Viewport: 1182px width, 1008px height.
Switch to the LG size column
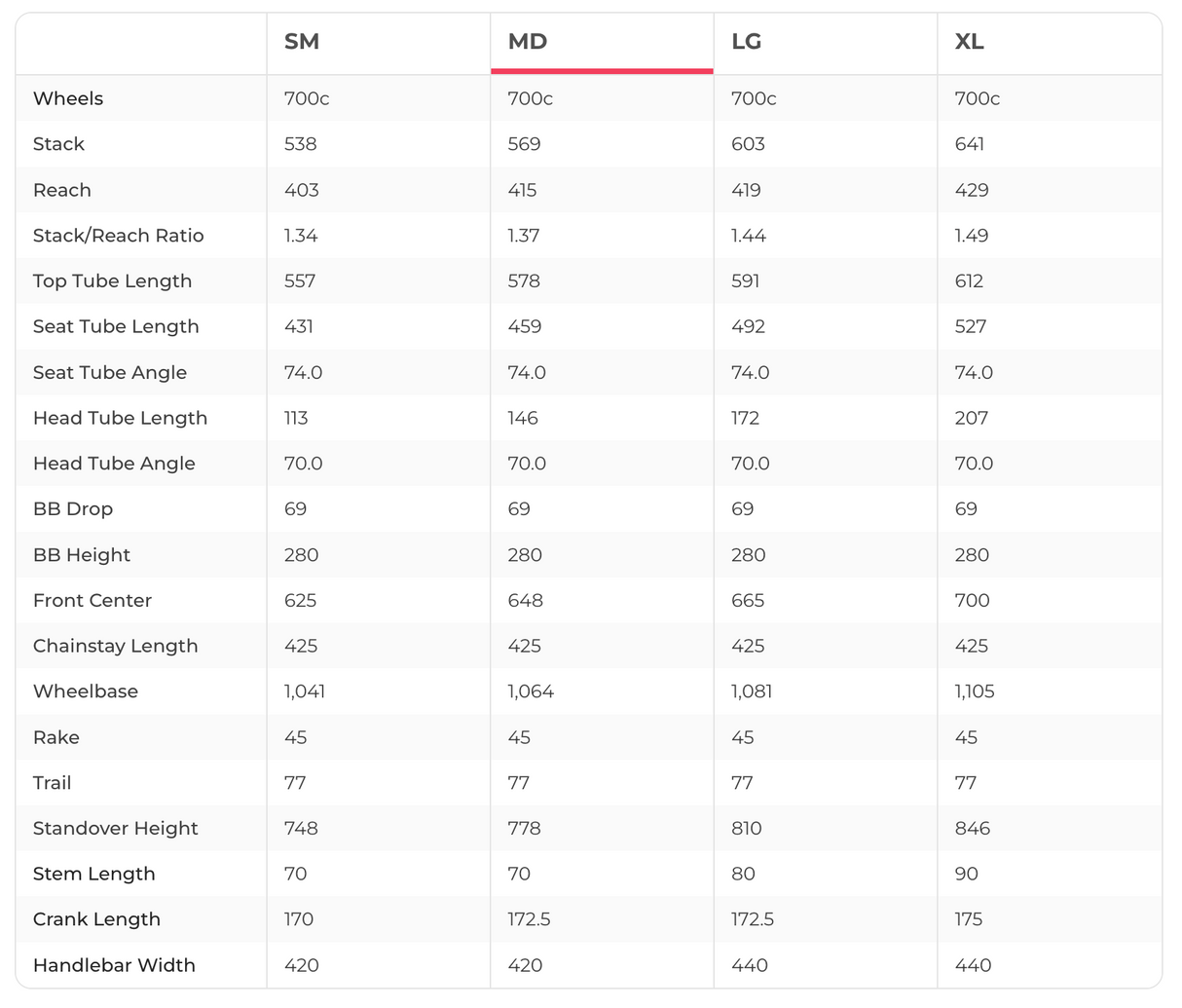click(x=747, y=42)
